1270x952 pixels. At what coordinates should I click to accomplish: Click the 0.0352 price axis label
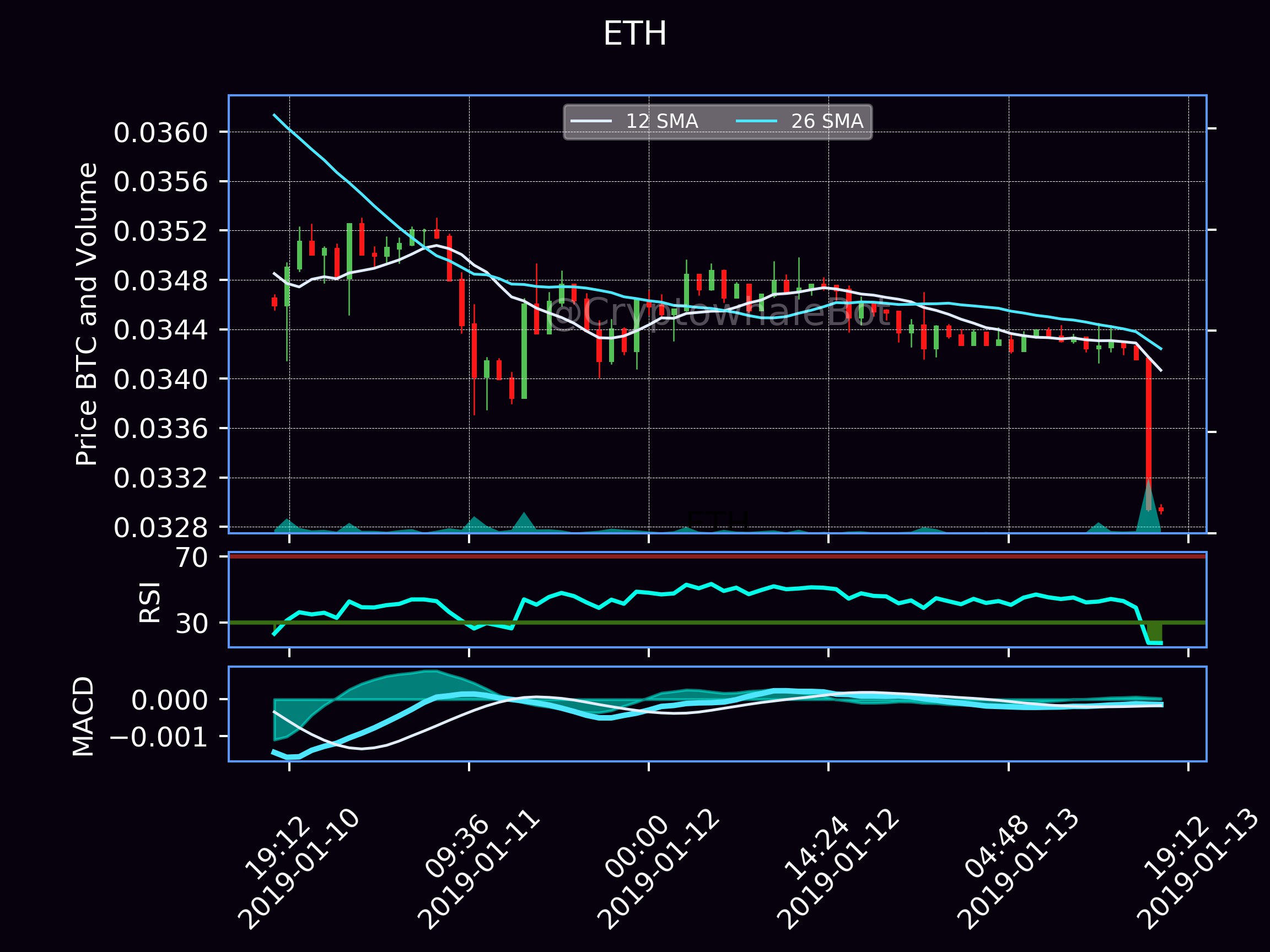(x=161, y=232)
